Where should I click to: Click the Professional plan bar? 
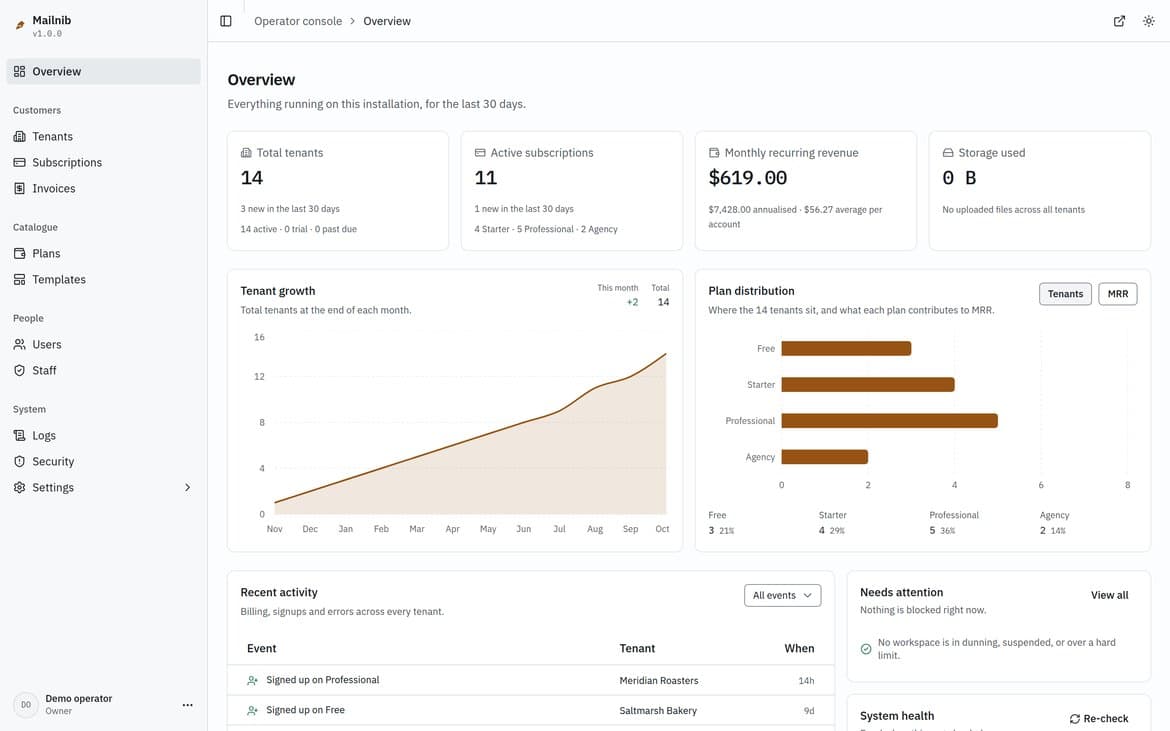(x=889, y=421)
